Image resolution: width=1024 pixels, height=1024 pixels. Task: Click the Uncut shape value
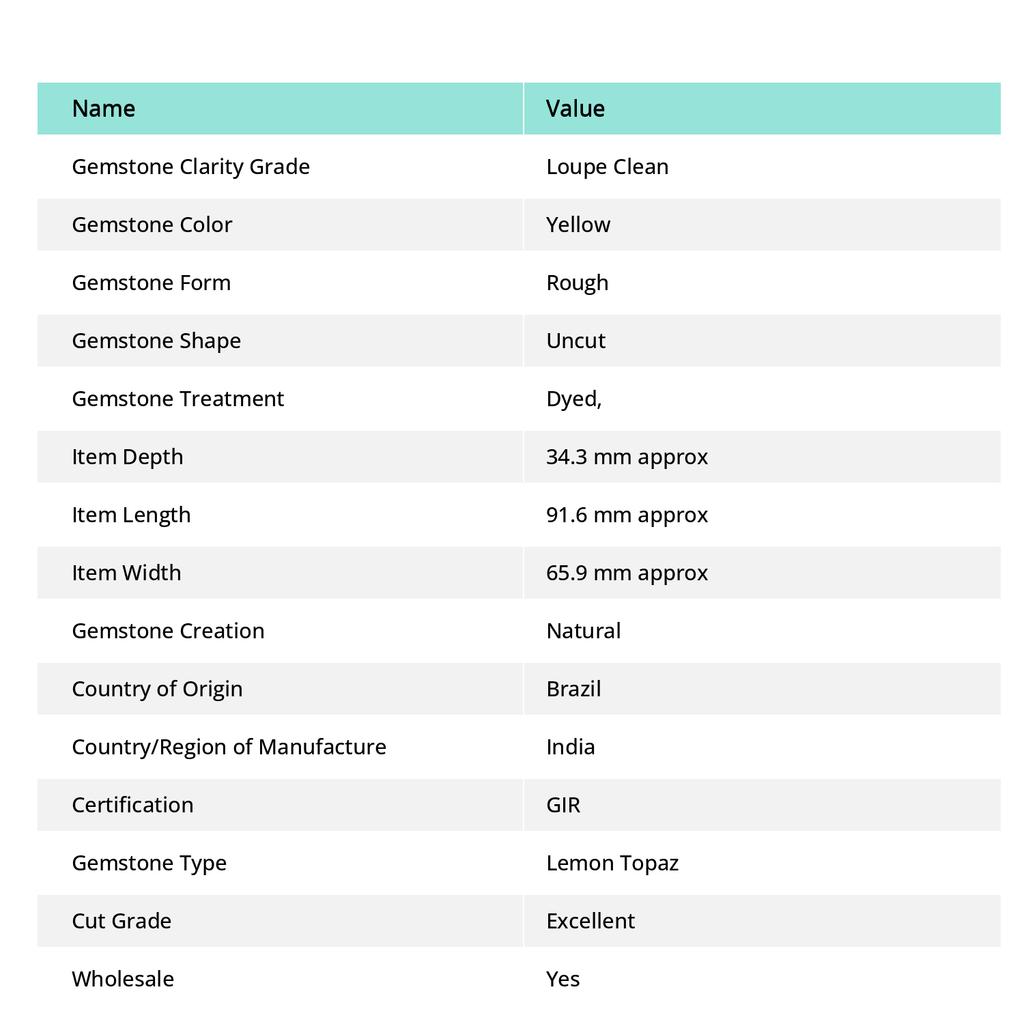coord(576,341)
